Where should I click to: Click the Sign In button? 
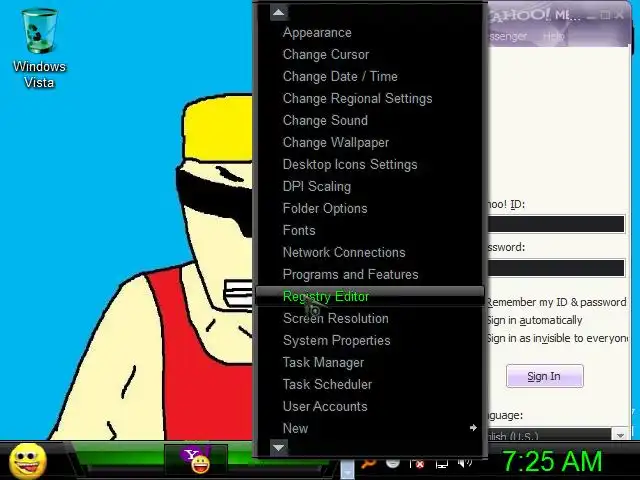[544, 376]
